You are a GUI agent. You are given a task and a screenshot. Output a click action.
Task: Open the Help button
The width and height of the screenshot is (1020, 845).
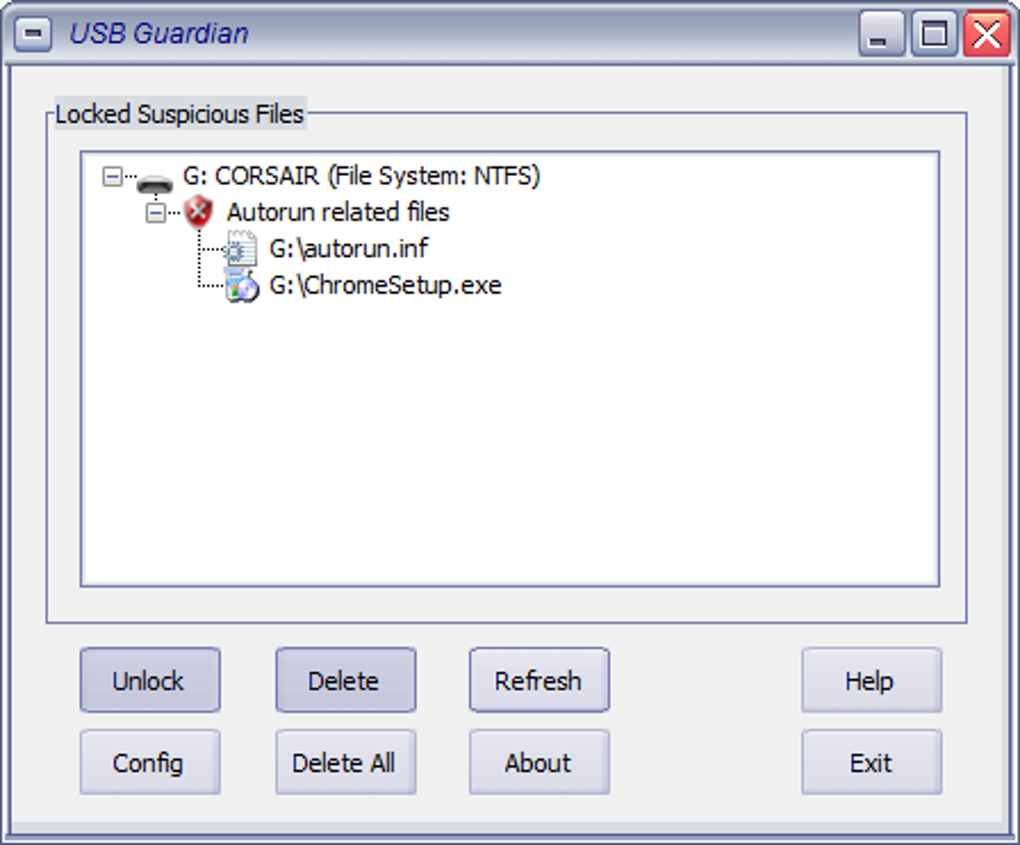870,681
